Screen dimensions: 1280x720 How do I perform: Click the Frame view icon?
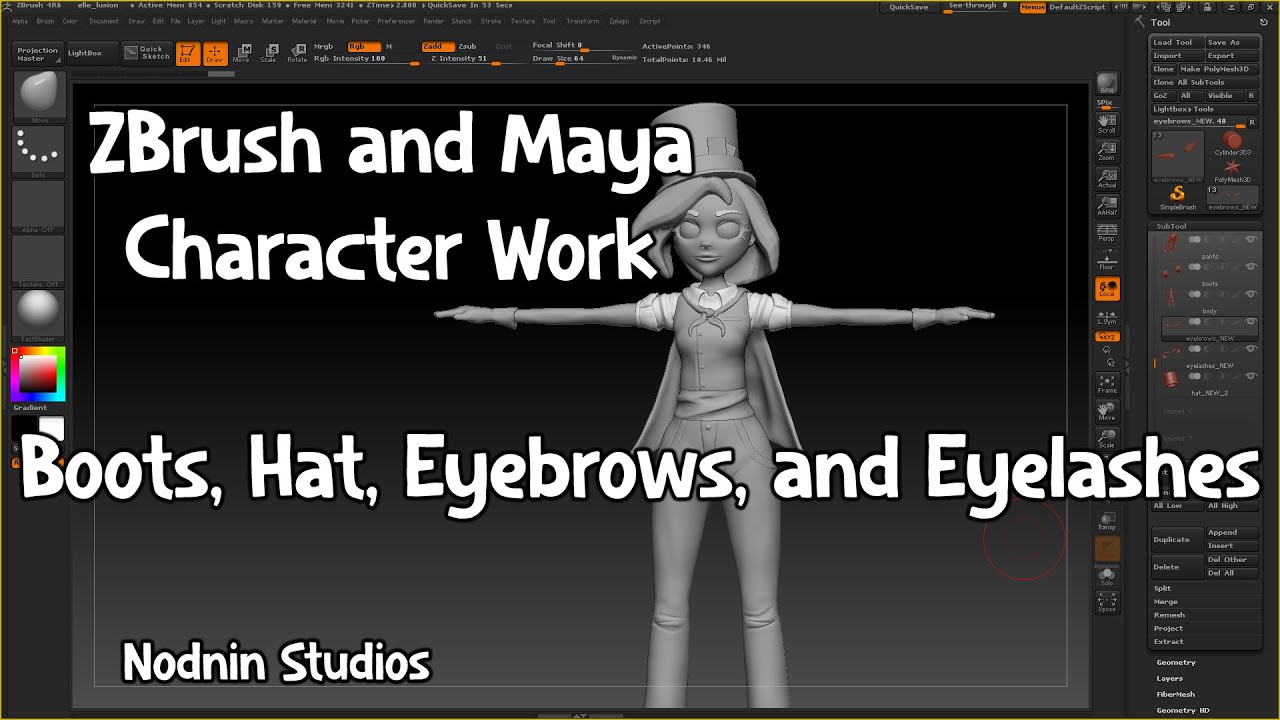pos(1107,384)
